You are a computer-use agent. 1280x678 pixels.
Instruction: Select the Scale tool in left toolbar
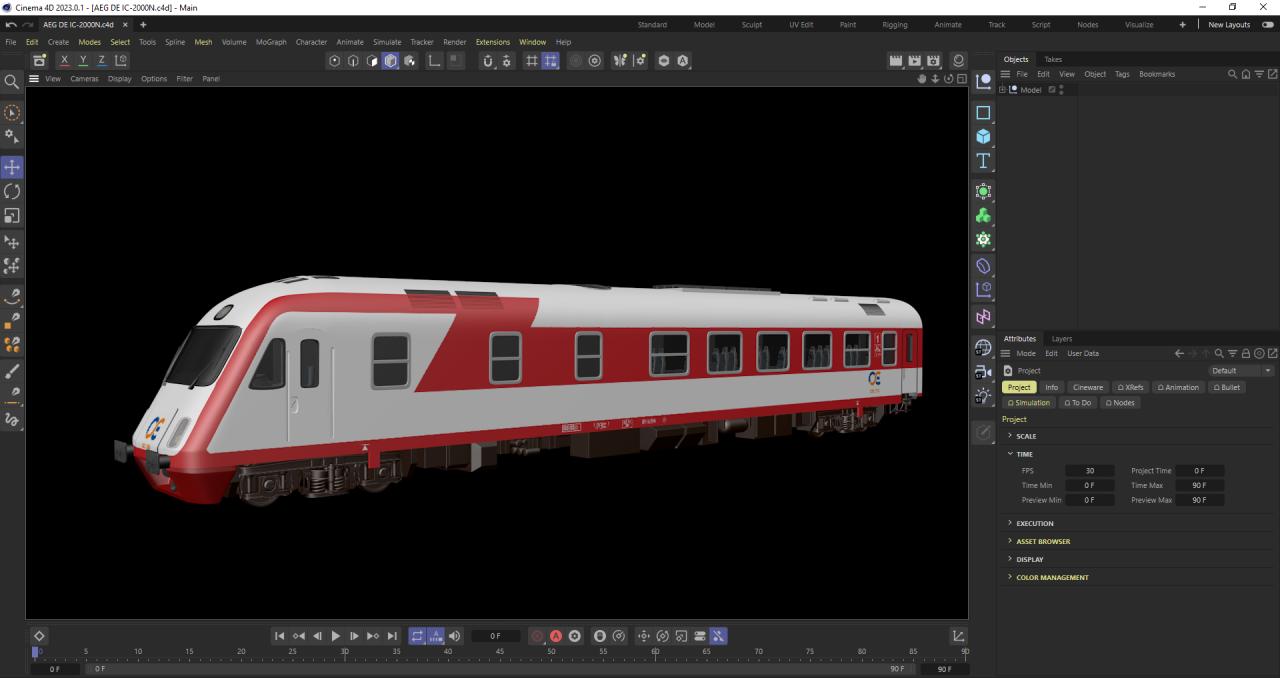[12, 215]
